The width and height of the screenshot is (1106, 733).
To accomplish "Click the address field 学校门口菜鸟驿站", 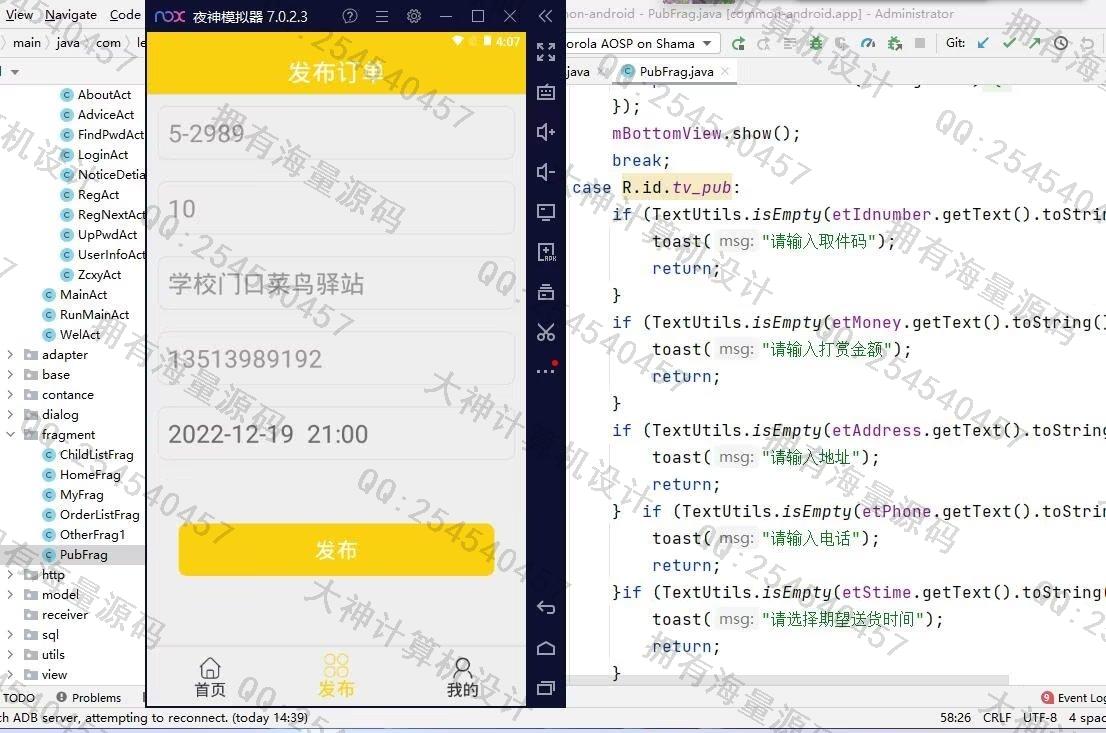I will 336,284.
